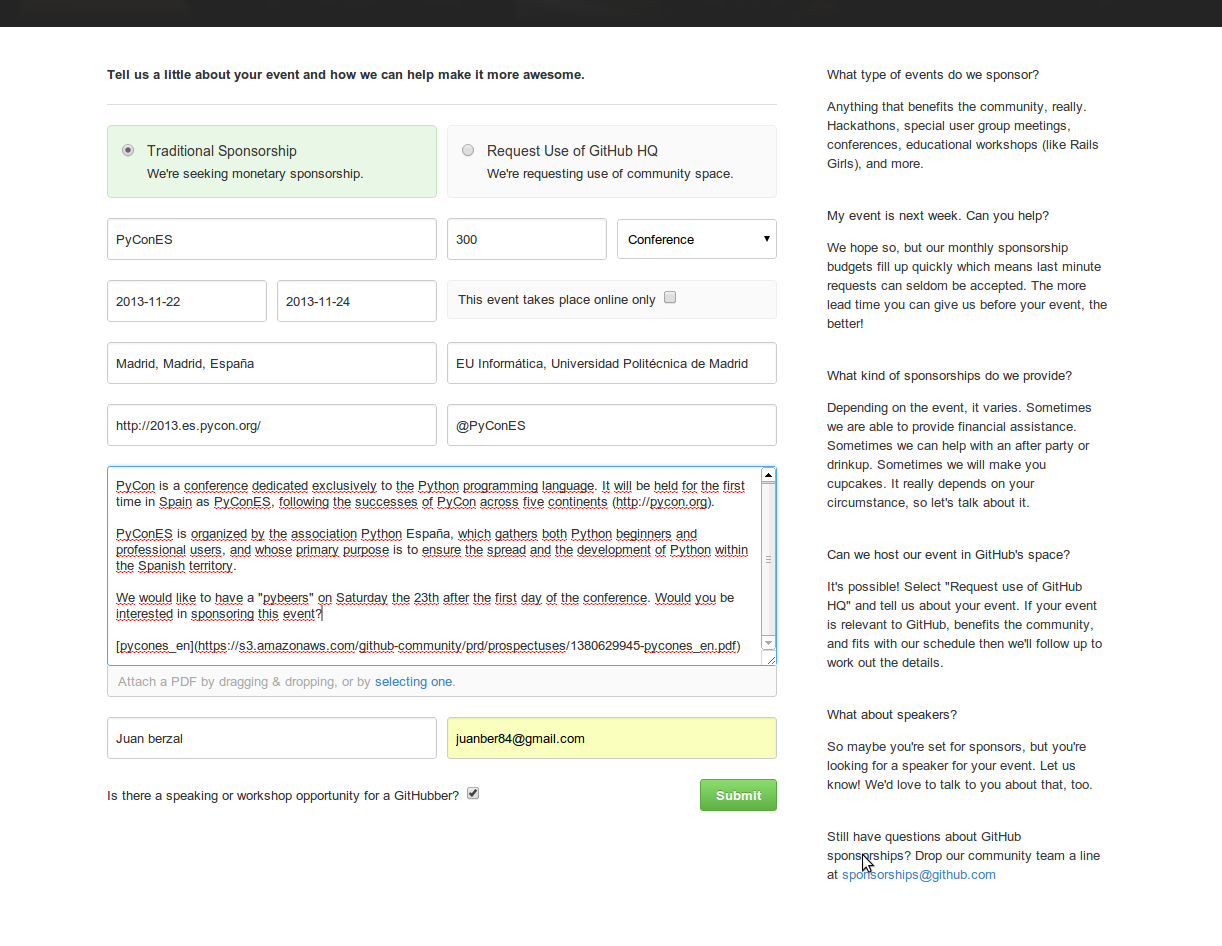Click the Twitter handle field @PyConES
The width and height of the screenshot is (1222, 946).
(611, 425)
